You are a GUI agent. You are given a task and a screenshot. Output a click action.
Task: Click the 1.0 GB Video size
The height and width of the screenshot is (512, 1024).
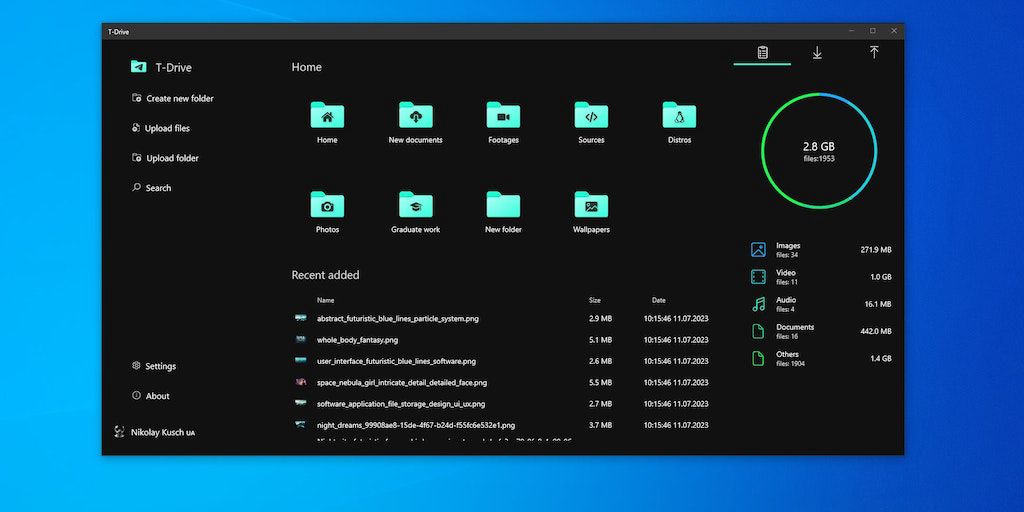880,277
